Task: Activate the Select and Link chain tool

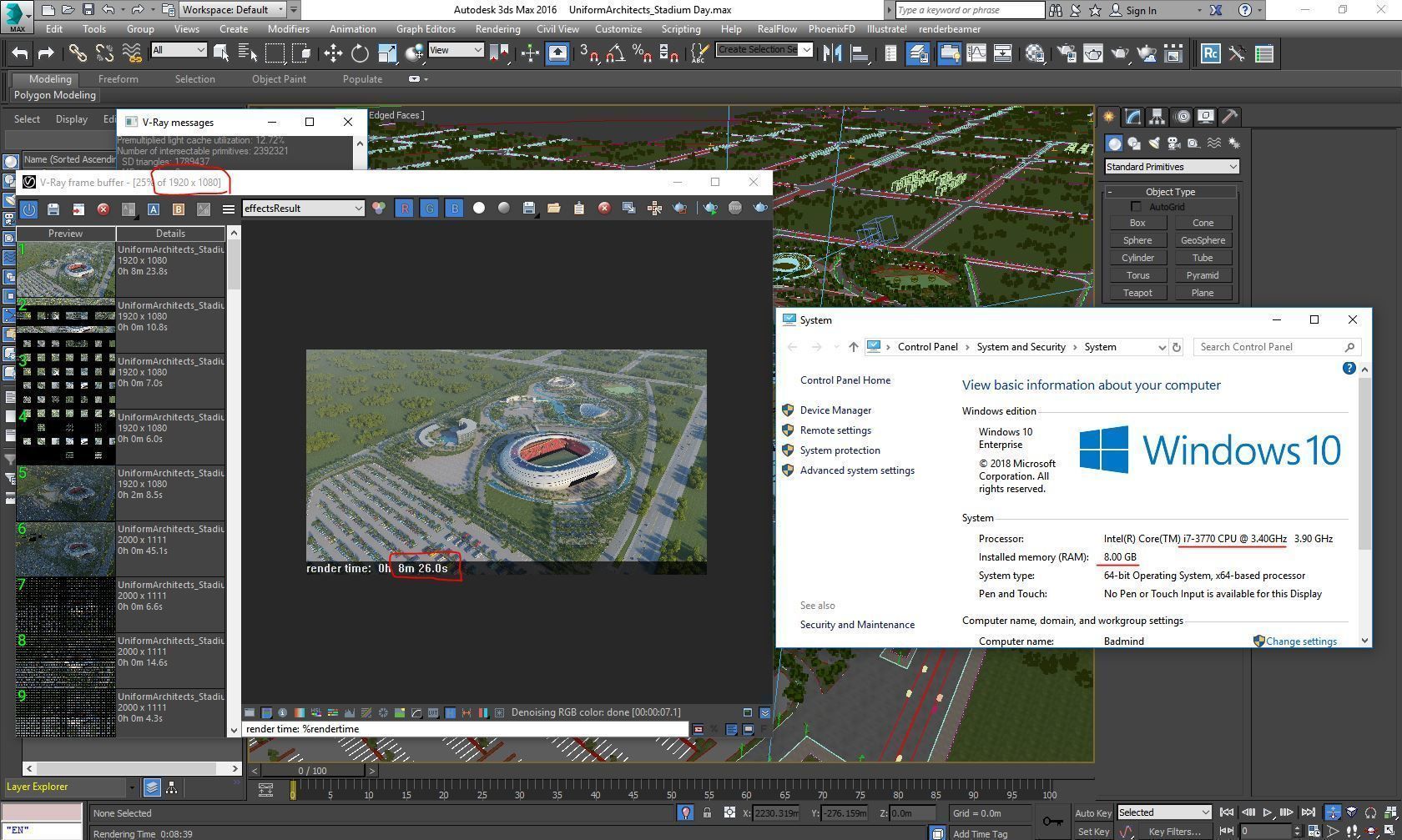Action: [x=78, y=53]
